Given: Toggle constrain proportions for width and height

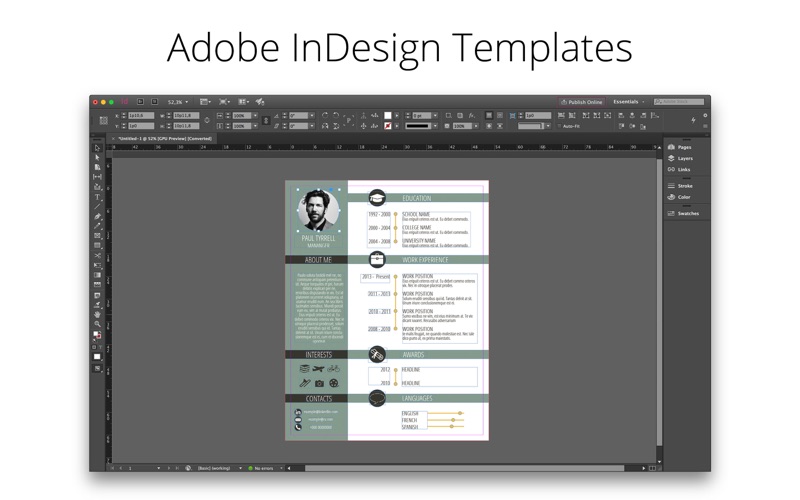Looking at the screenshot, I should click(x=207, y=120).
